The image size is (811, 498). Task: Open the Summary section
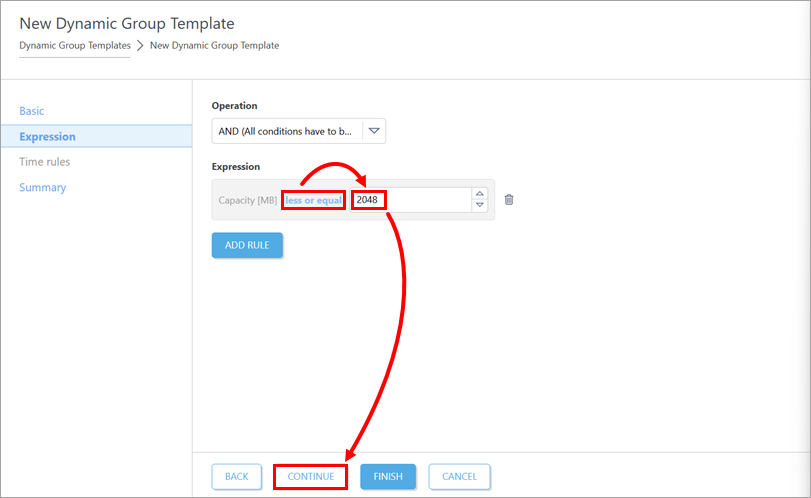click(42, 188)
